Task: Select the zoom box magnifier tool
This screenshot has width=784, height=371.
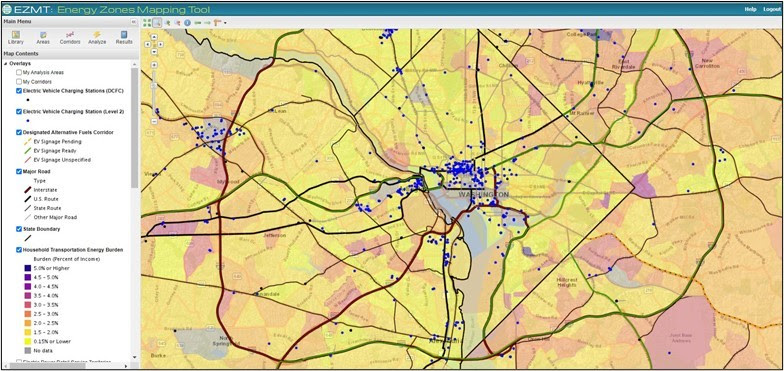Action: click(157, 22)
